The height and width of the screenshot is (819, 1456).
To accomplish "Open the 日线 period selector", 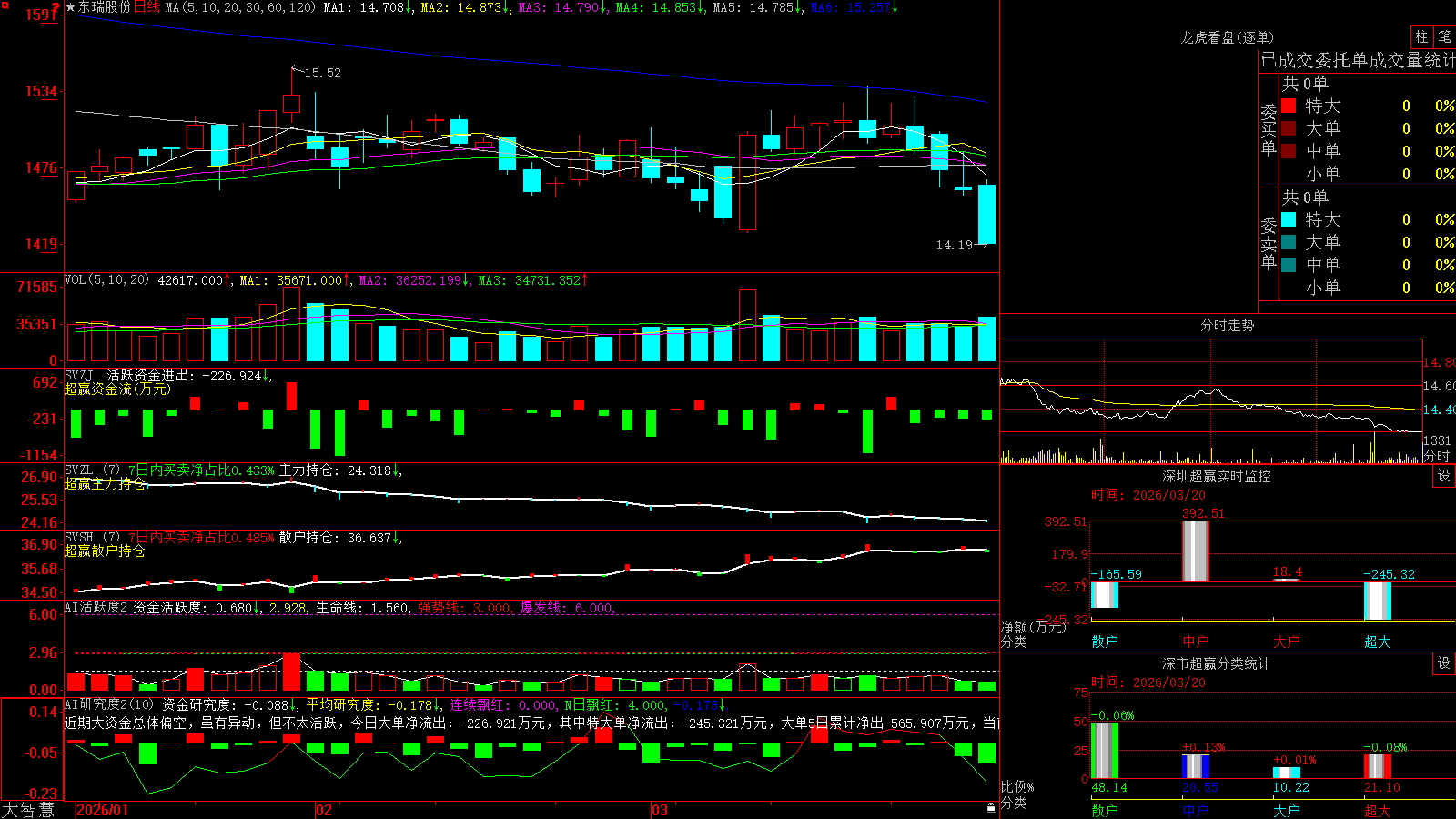I will point(147,7).
